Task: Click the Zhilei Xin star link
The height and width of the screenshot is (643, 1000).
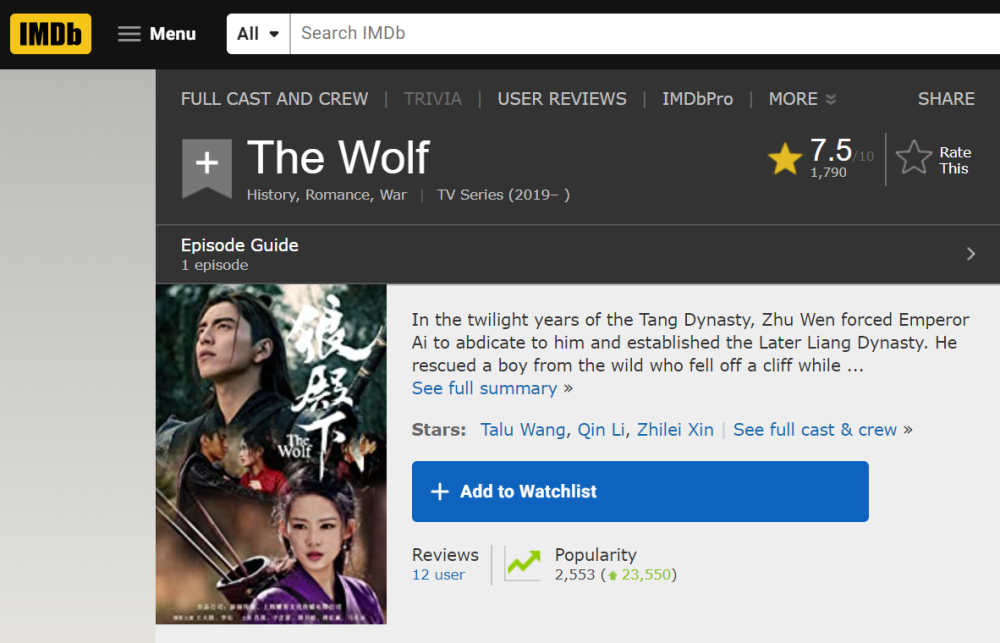Action: 675,430
